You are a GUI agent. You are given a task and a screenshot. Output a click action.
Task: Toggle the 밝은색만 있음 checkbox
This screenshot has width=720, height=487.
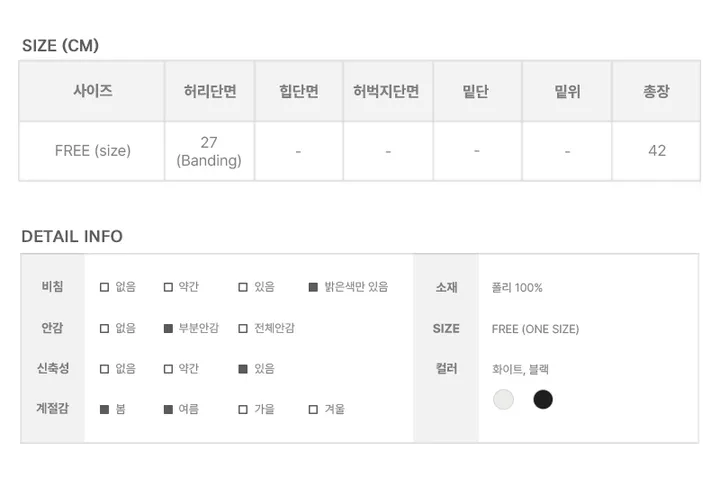(x=313, y=287)
